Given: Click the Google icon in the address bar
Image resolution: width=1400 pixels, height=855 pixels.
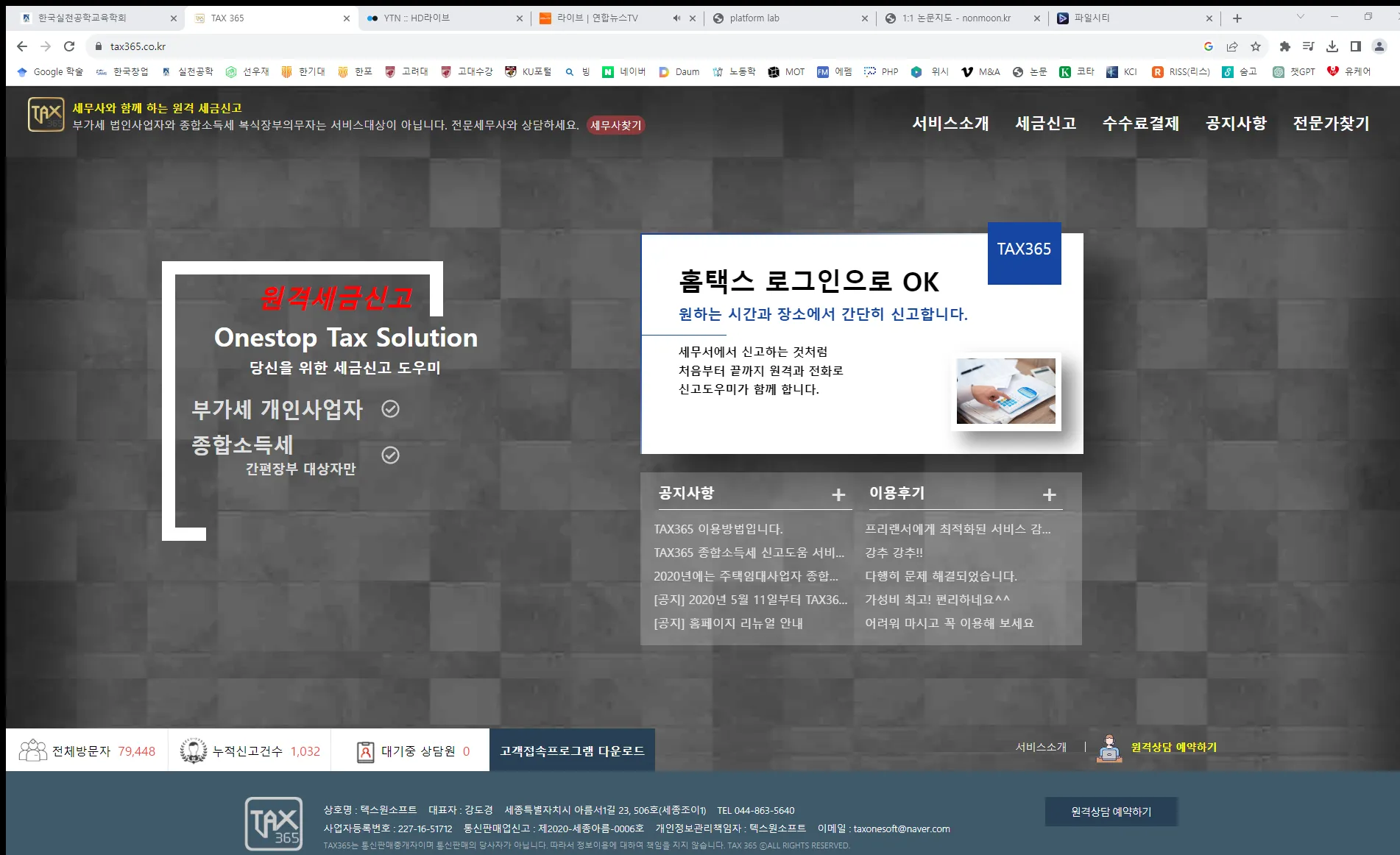Looking at the screenshot, I should [x=1209, y=46].
